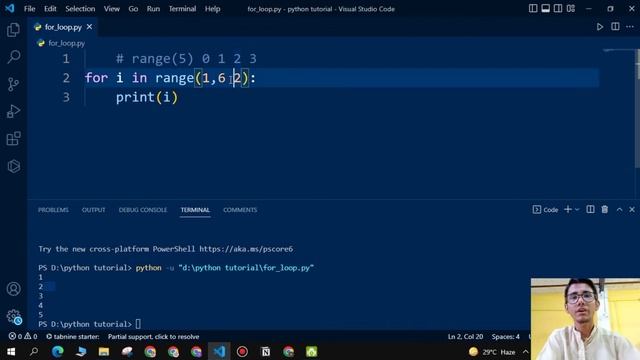Expand the launch profile dropdown arrow
The height and width of the screenshot is (360, 640).
(577, 209)
